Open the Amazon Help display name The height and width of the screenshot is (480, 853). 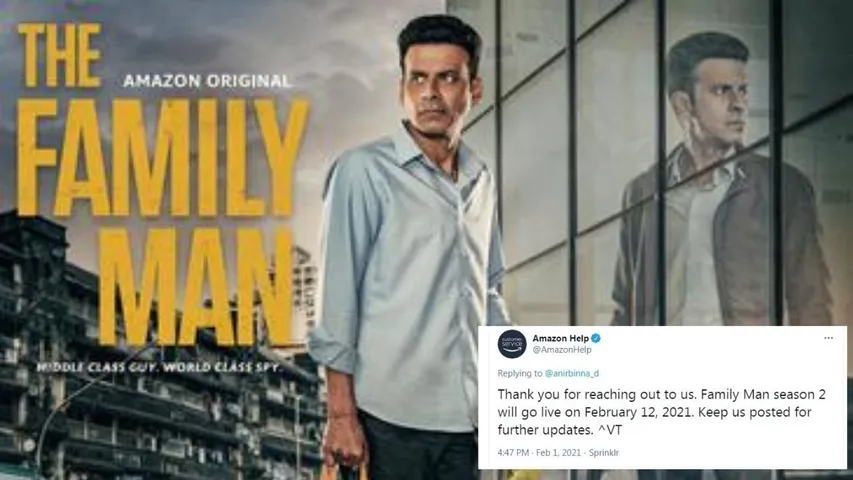pos(560,339)
